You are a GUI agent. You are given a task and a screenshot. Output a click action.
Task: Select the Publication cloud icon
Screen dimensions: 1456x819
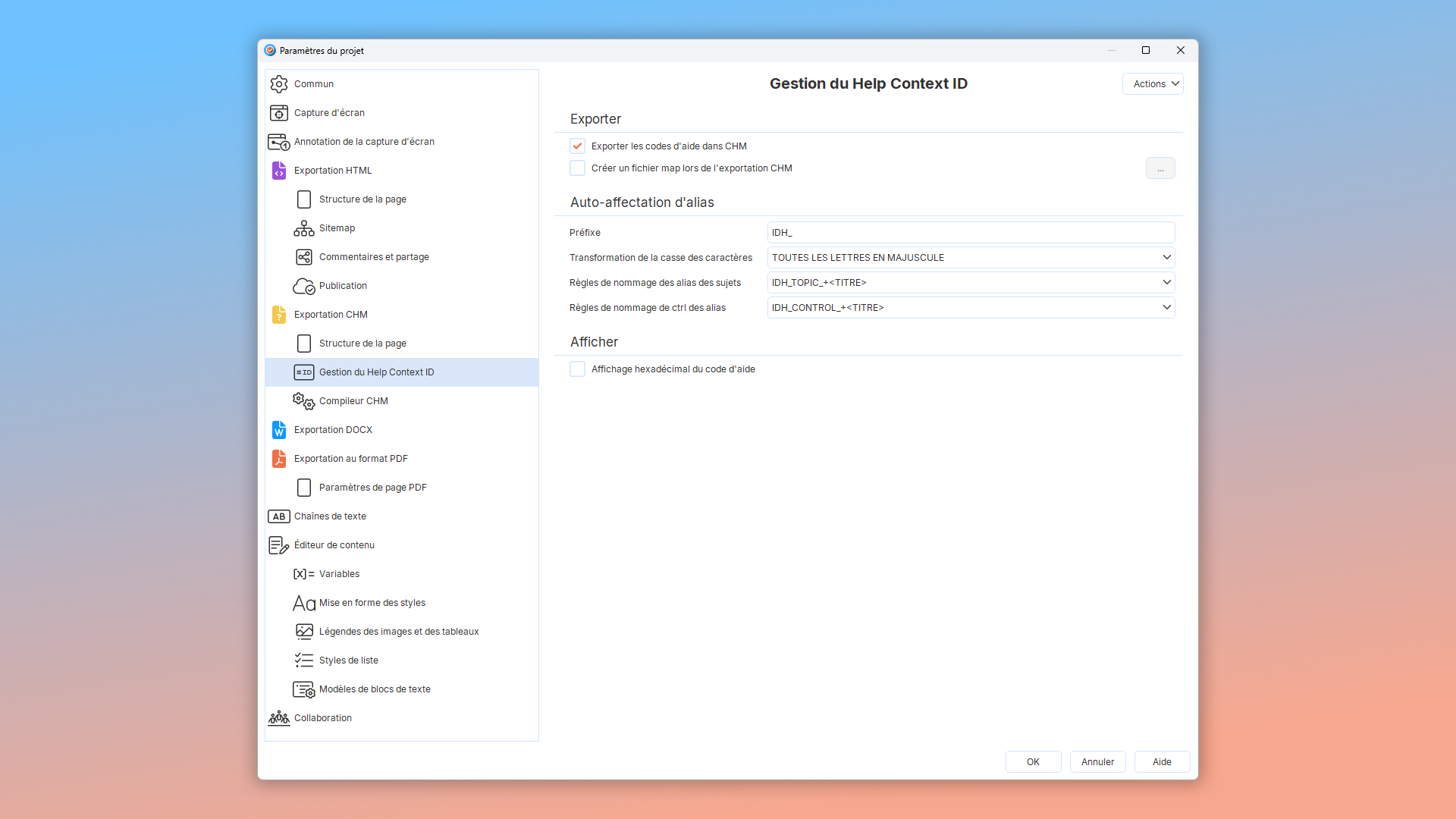tap(303, 286)
